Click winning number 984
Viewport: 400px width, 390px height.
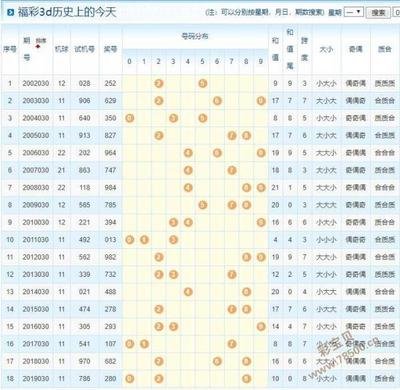click(x=110, y=188)
